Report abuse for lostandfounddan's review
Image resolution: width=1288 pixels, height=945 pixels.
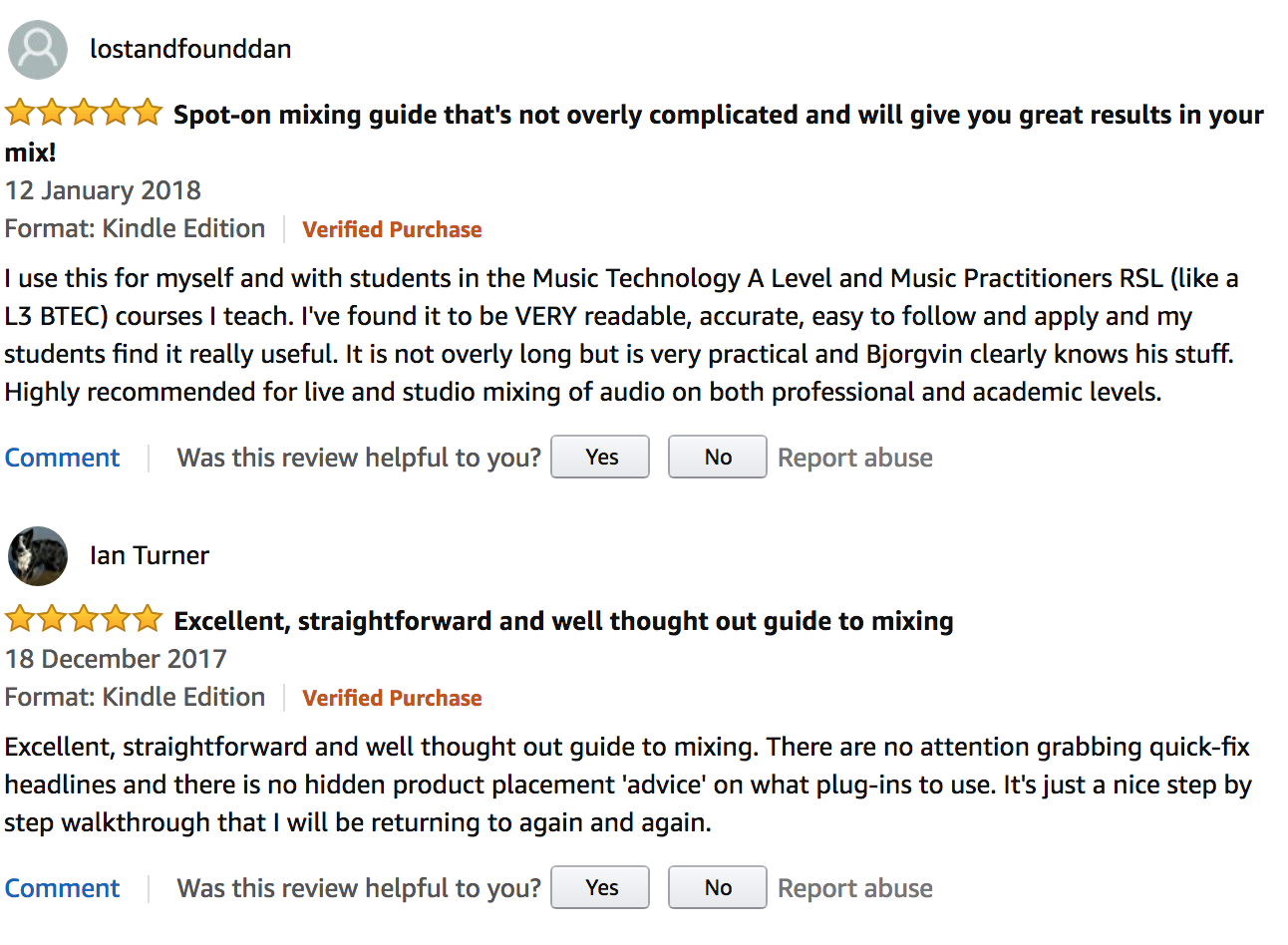point(854,458)
